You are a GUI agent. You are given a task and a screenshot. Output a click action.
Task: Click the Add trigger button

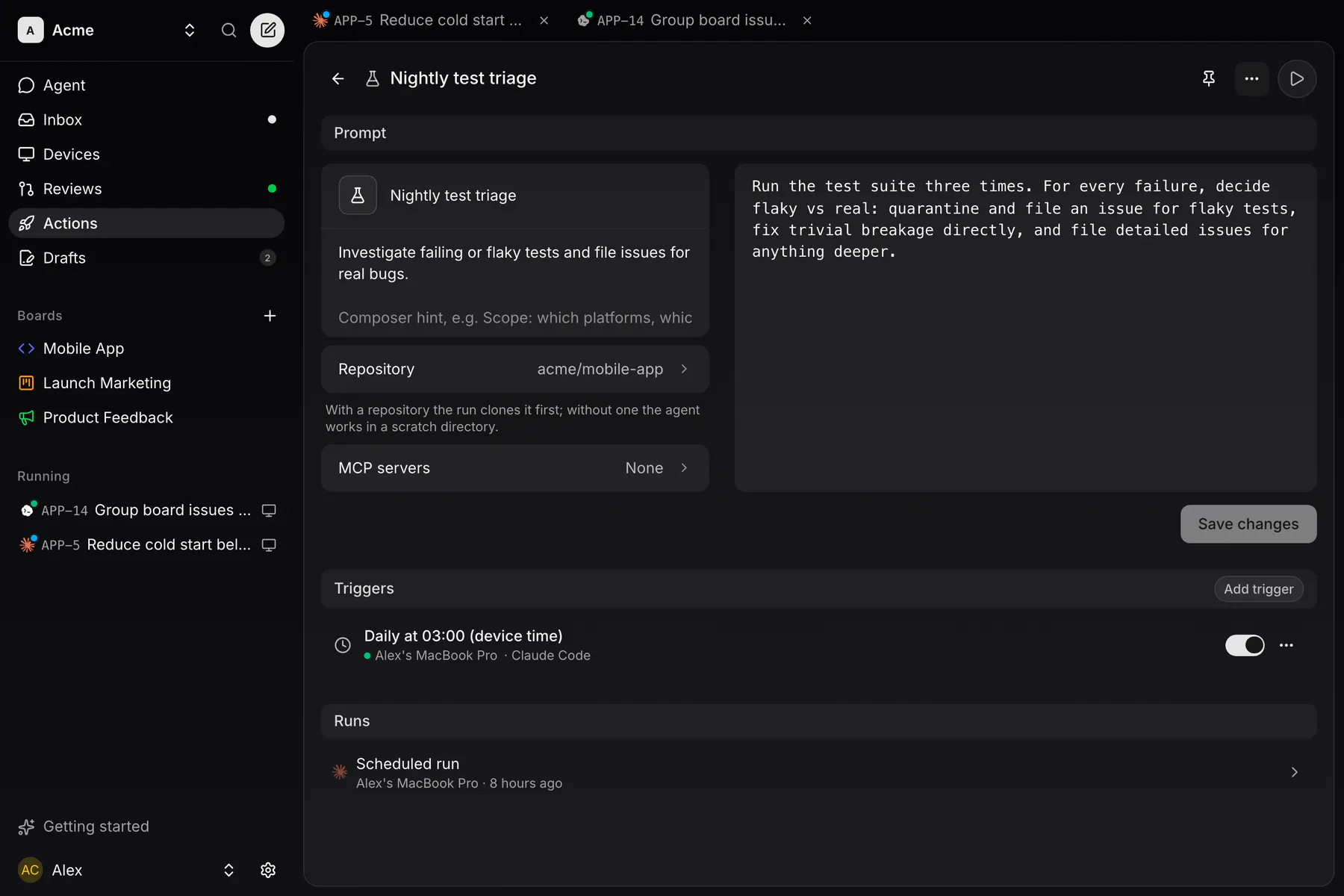pyautogui.click(x=1259, y=589)
